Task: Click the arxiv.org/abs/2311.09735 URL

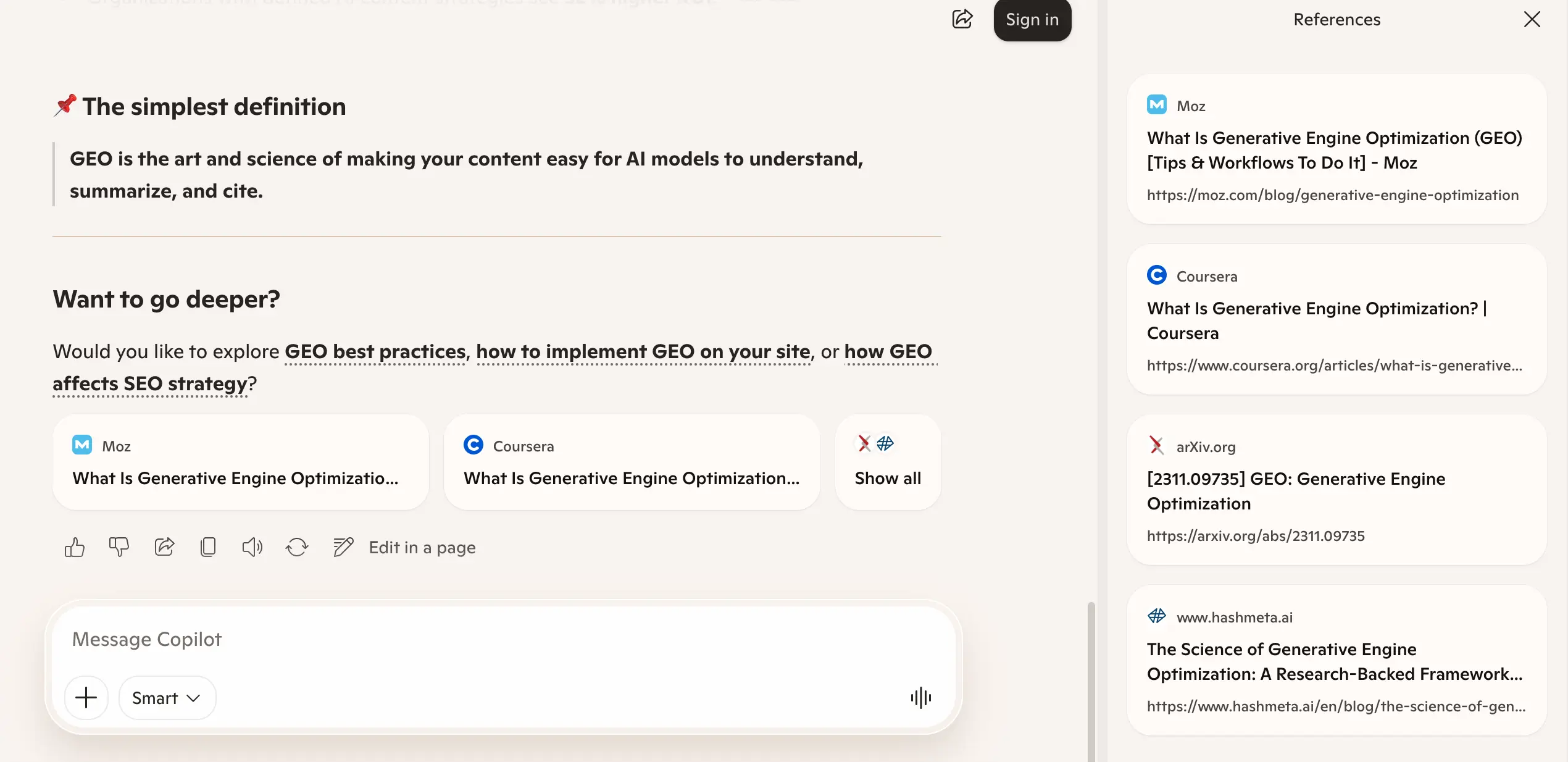Action: coord(1256,536)
